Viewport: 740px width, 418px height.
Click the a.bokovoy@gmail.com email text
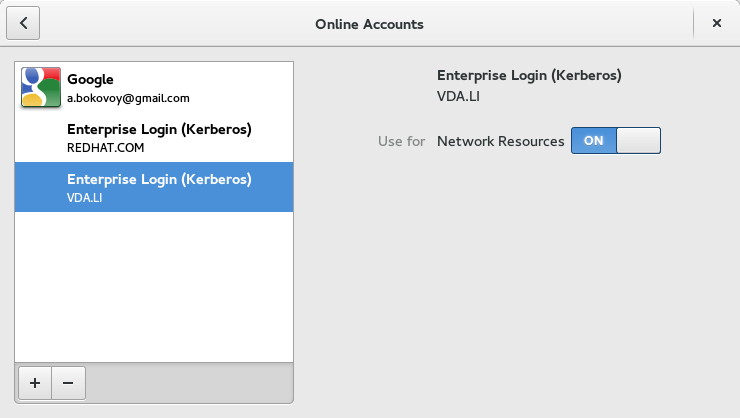tap(128, 98)
